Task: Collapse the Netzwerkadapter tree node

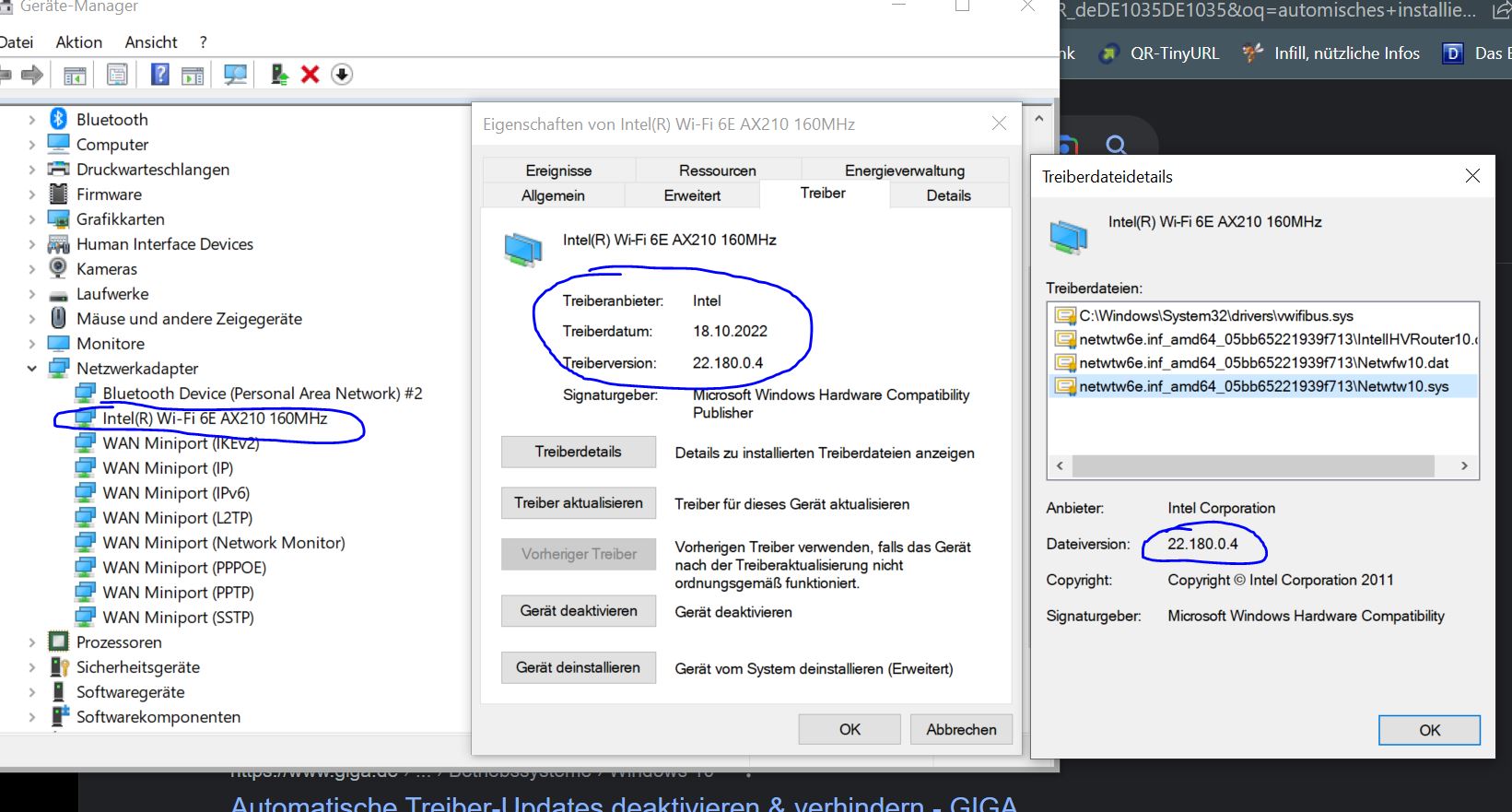Action: click(31, 369)
